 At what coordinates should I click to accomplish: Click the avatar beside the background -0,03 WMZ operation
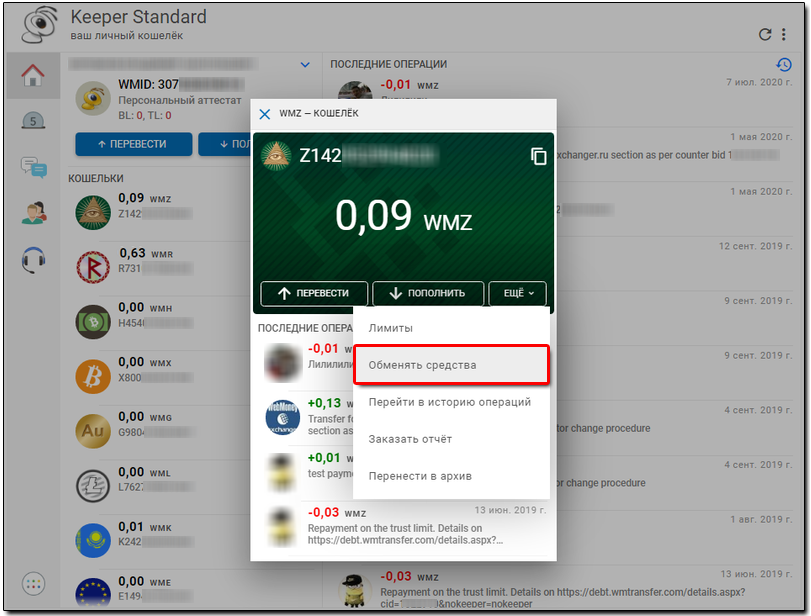point(355,590)
